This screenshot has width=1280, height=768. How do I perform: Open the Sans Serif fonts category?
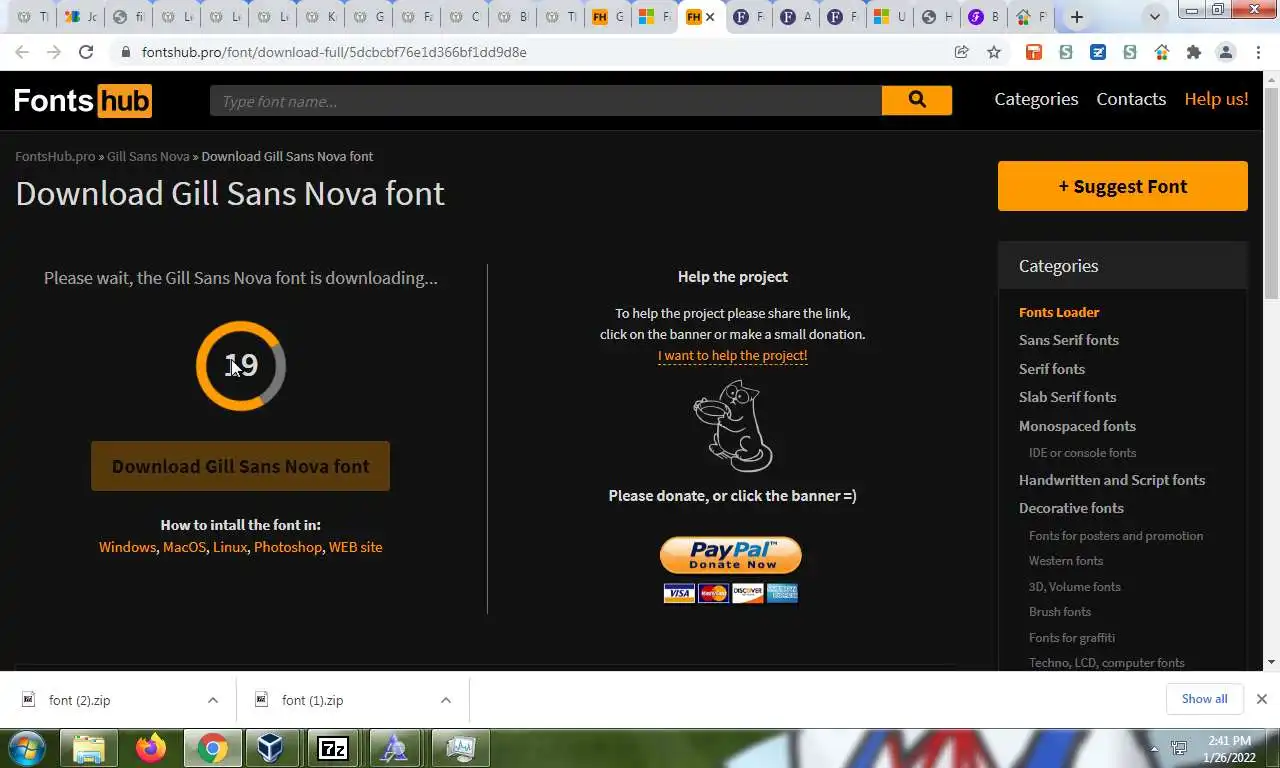click(1069, 340)
